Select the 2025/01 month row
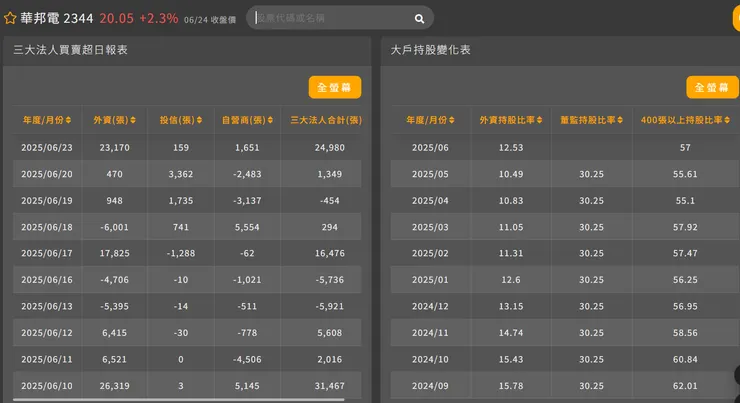Screen dimensions: 740x403 click(564, 280)
